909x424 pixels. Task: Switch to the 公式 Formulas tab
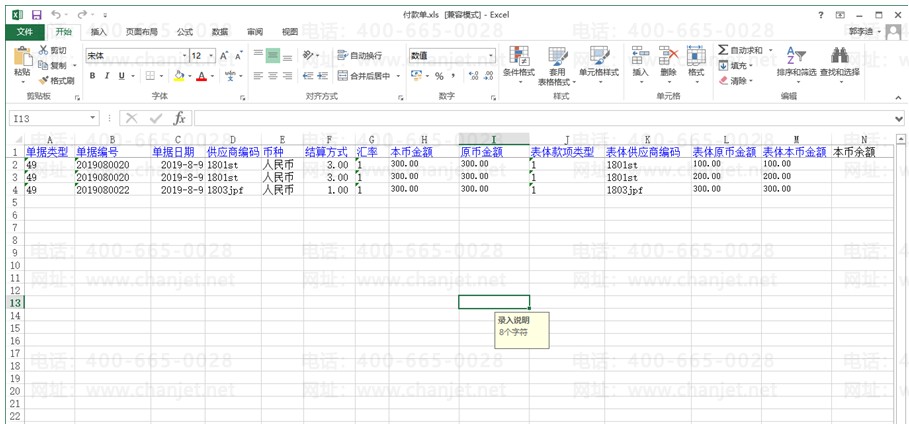point(185,32)
